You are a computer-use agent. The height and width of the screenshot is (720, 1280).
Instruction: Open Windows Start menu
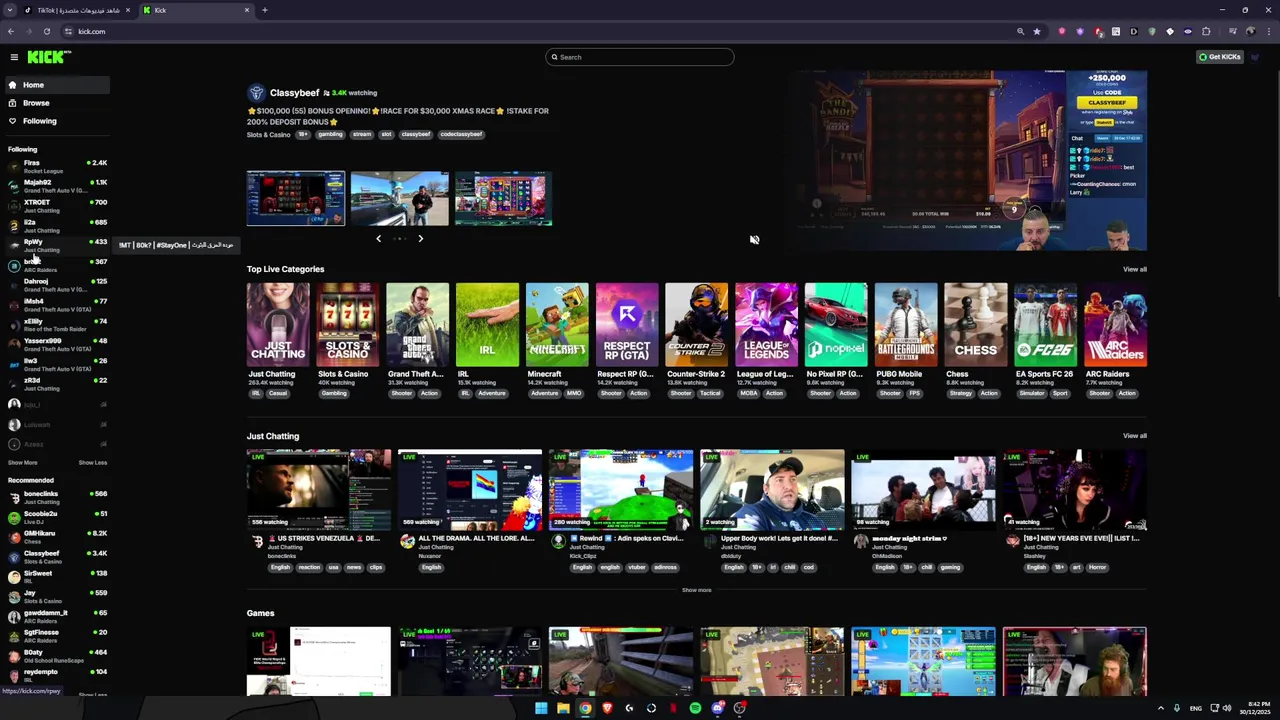tap(541, 708)
